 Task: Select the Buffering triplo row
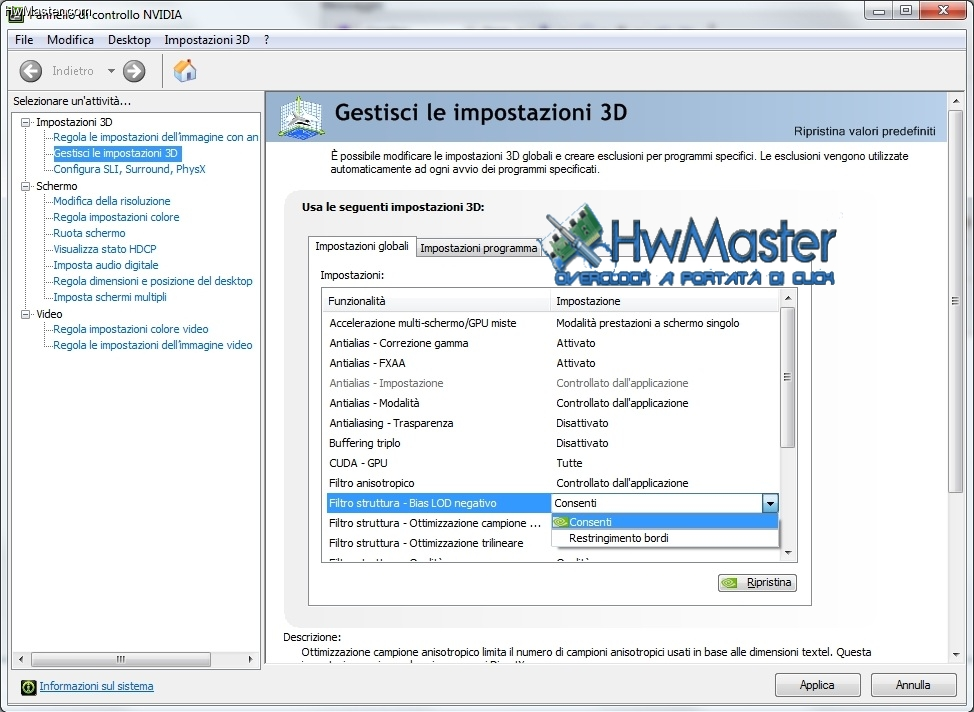click(x=552, y=443)
